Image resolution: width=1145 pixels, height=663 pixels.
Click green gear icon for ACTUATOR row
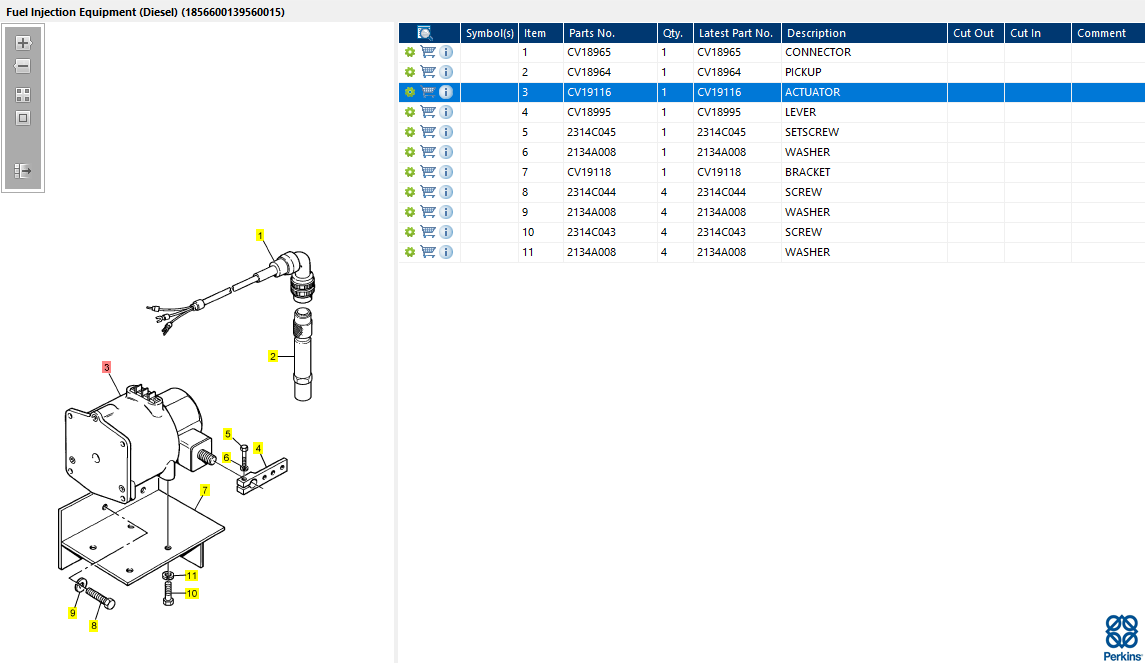(x=410, y=92)
